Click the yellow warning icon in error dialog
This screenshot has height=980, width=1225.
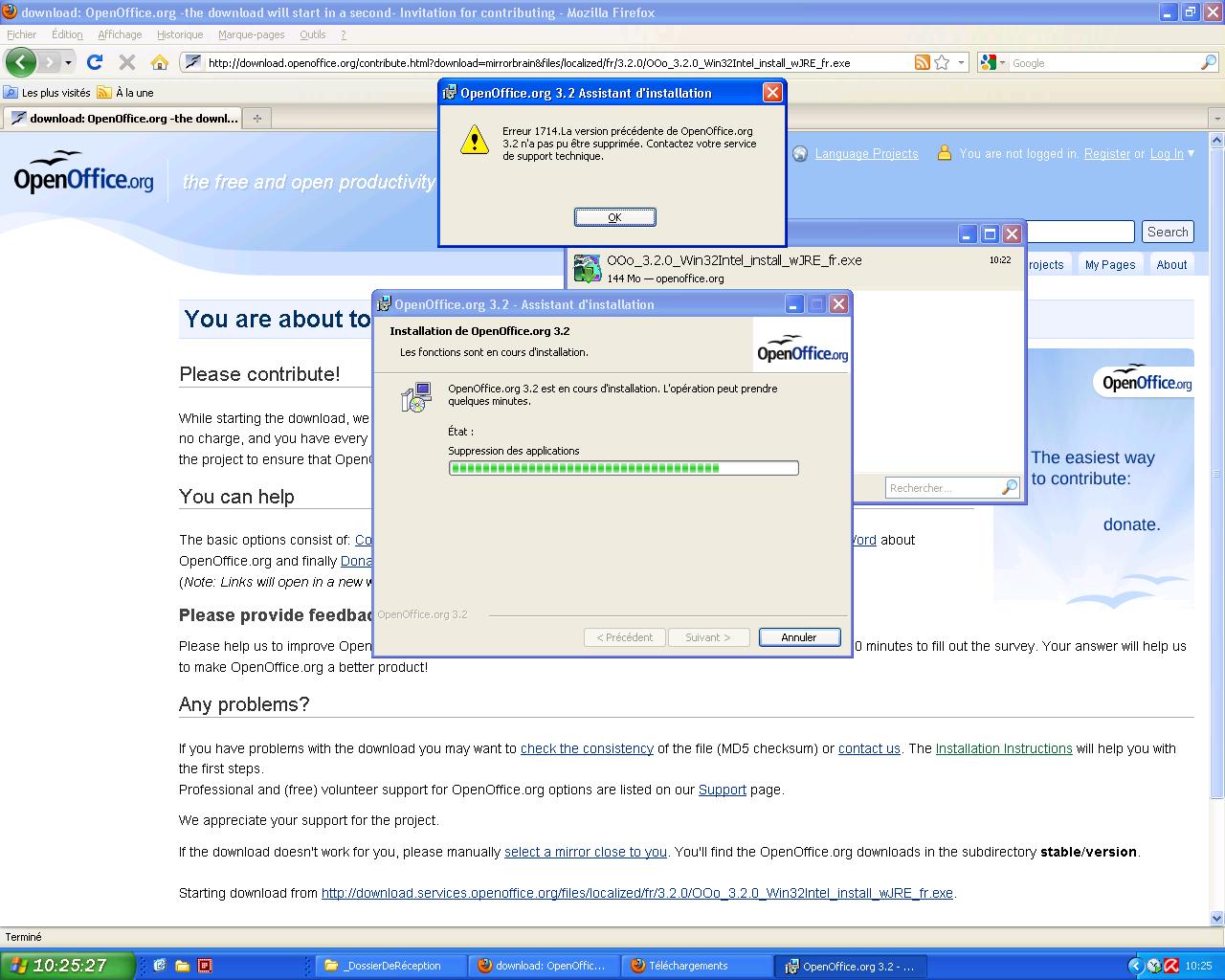(474, 141)
